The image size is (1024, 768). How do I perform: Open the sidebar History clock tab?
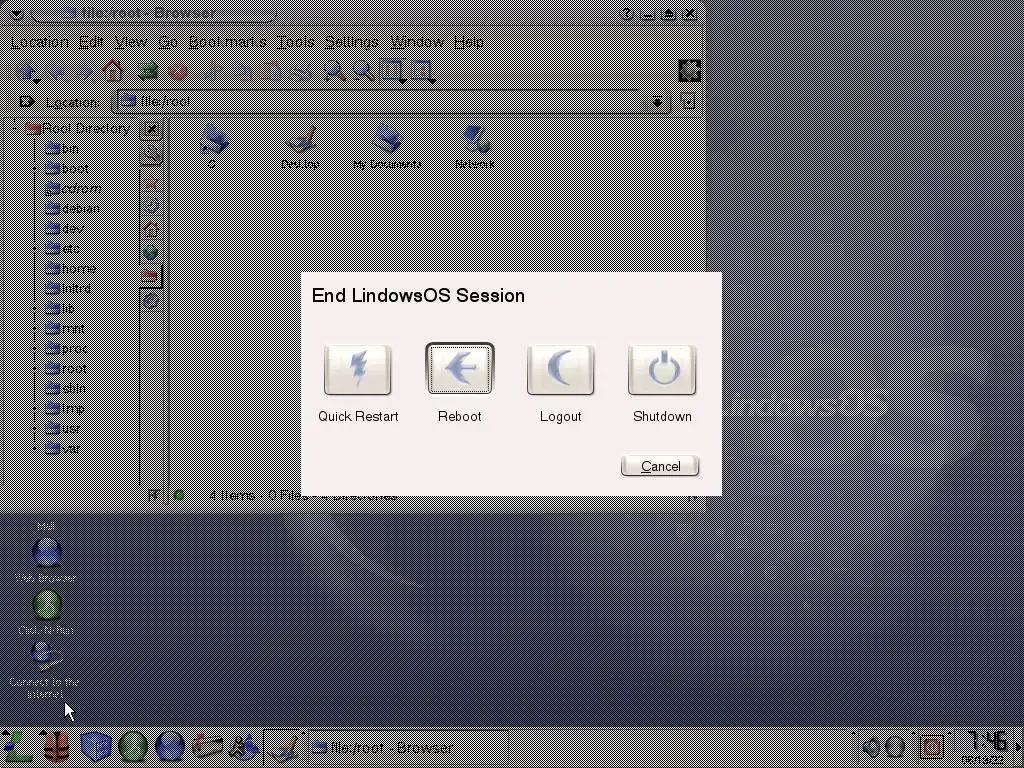pyautogui.click(x=151, y=206)
